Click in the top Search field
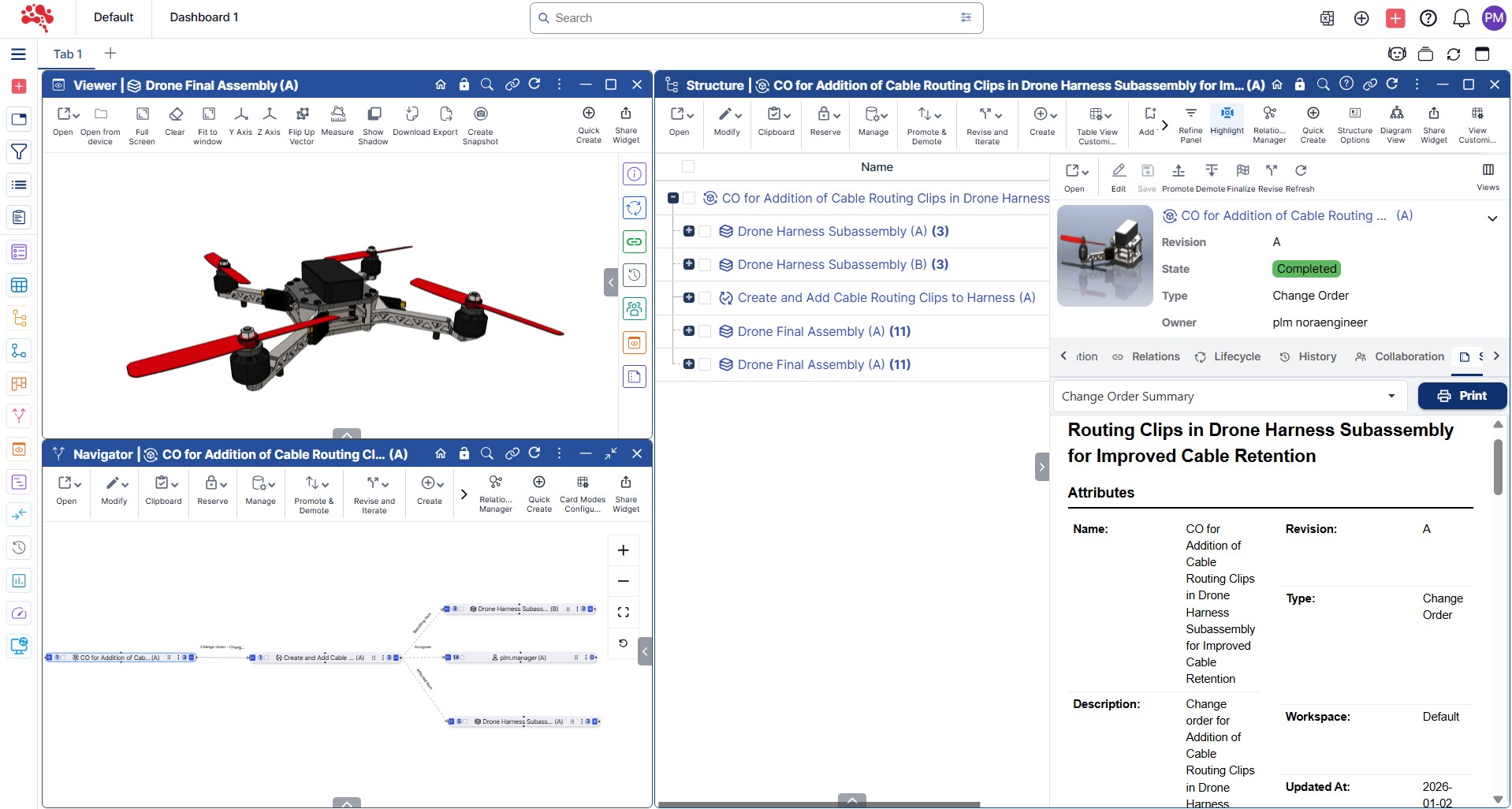 [x=755, y=18]
